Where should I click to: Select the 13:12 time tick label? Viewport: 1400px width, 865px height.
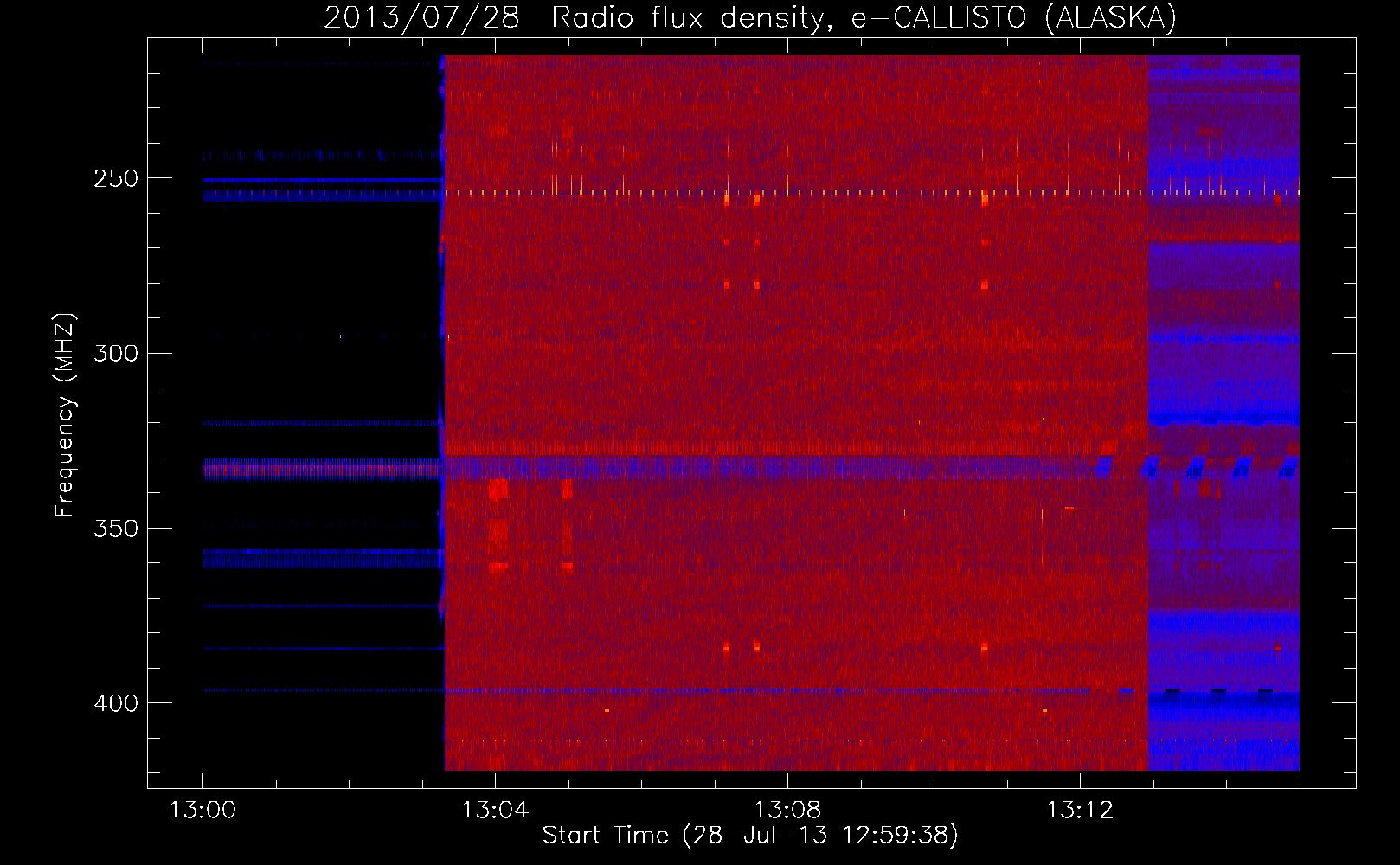point(1080,811)
